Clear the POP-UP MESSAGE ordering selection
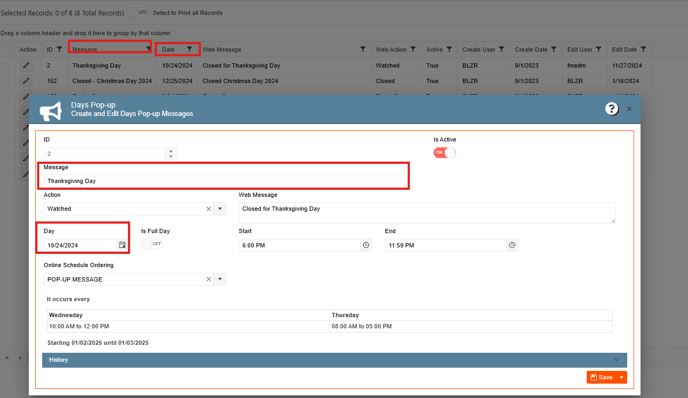 pyautogui.click(x=209, y=279)
